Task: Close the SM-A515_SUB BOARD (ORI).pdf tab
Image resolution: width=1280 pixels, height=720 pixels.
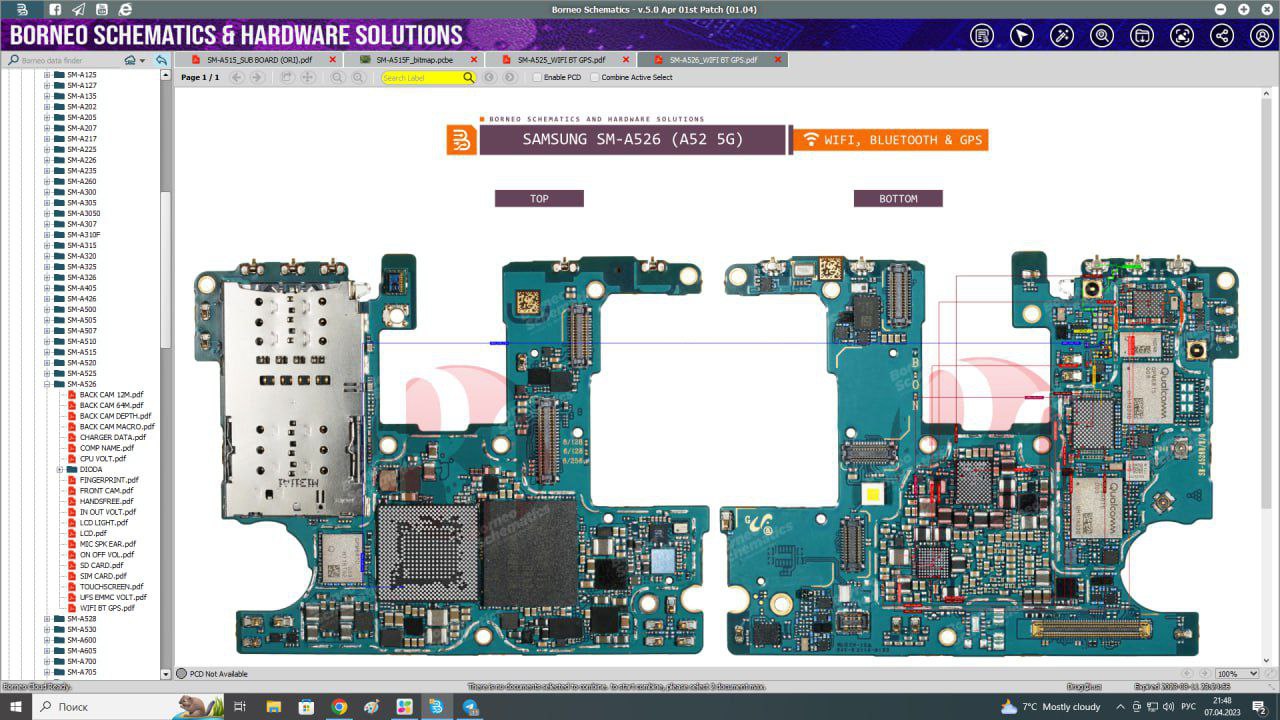Action: (332, 60)
